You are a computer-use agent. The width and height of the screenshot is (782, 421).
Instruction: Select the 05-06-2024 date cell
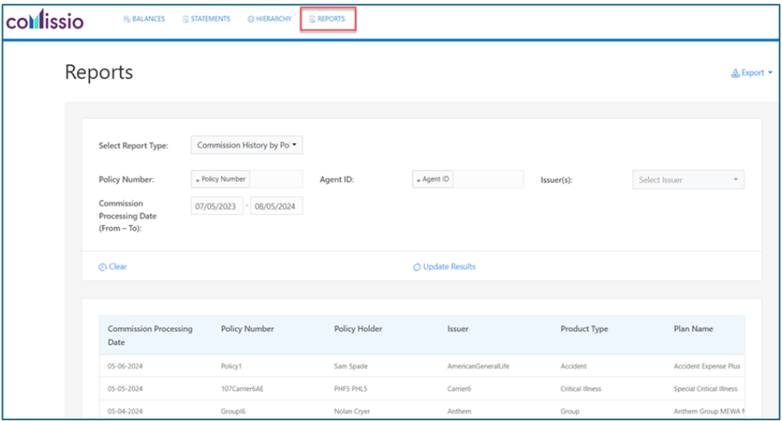click(x=125, y=366)
